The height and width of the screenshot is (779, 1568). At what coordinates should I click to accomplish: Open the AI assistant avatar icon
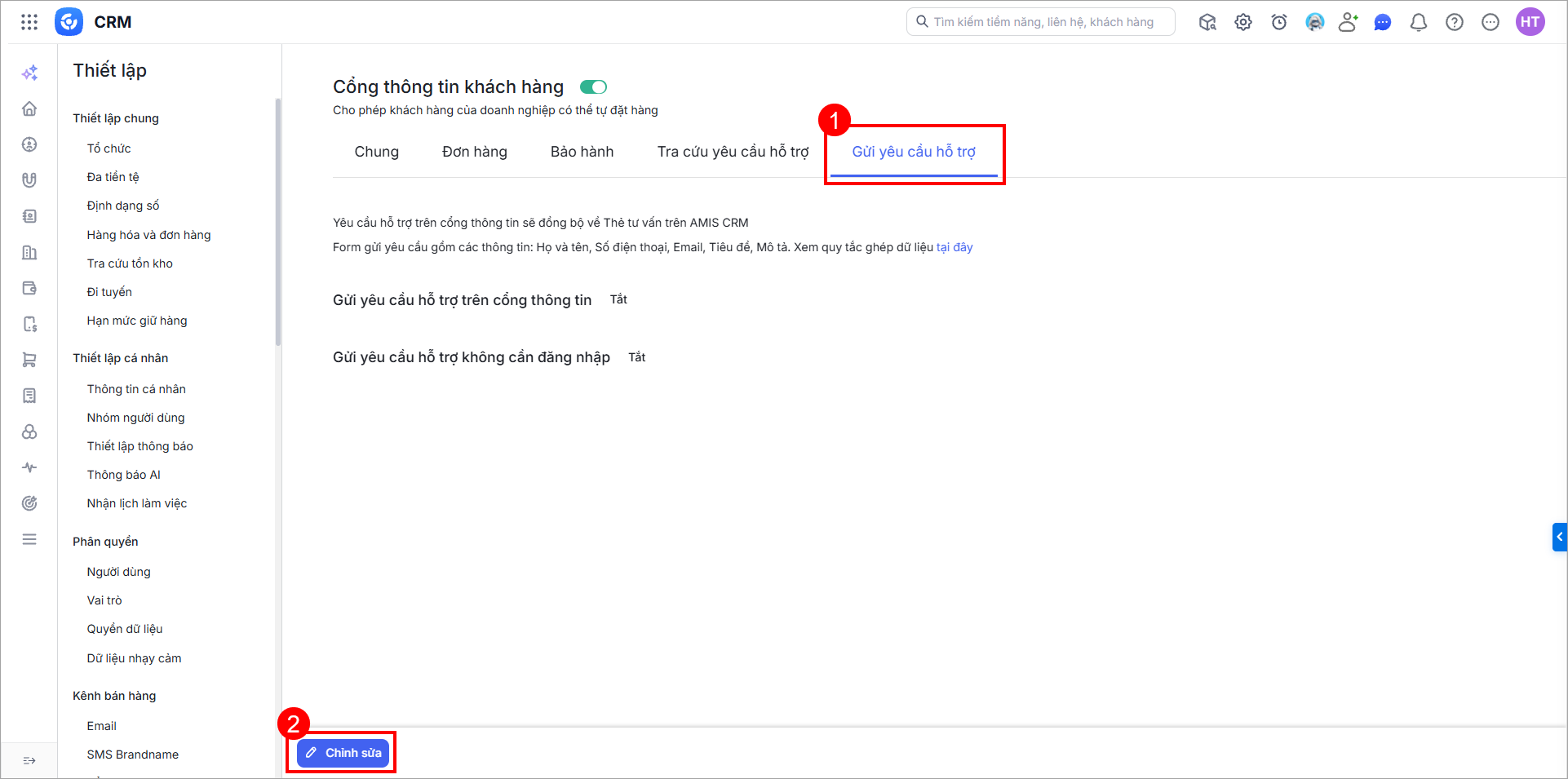pos(1314,22)
